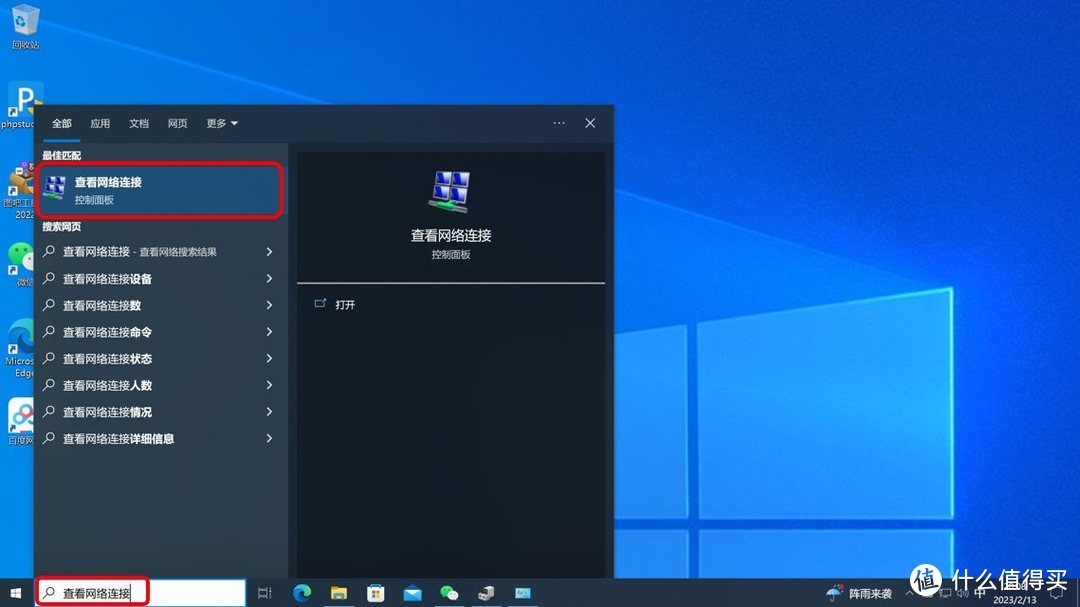Expand the 查看网络连接详细信息 suggestion arrow

point(269,438)
